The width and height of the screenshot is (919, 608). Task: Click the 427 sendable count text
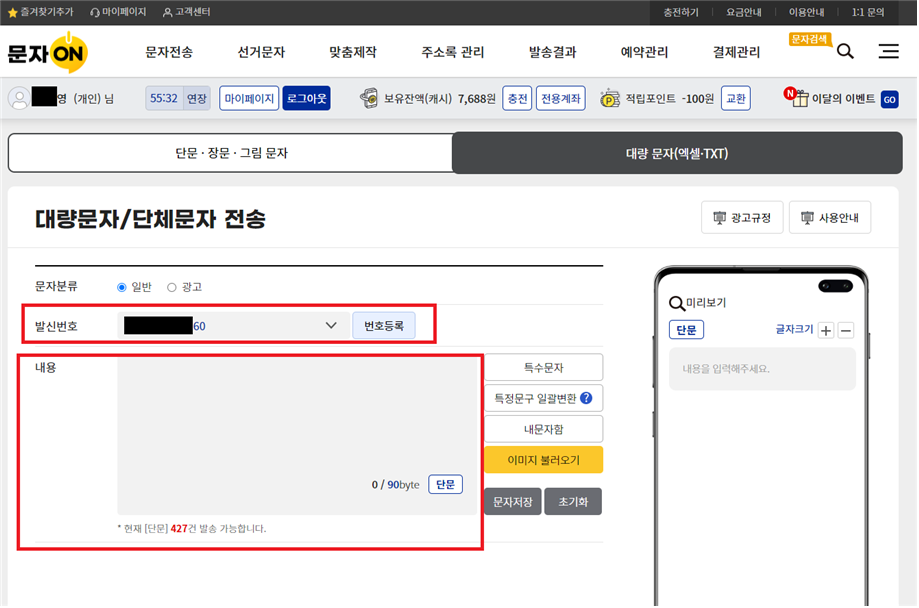pos(179,528)
